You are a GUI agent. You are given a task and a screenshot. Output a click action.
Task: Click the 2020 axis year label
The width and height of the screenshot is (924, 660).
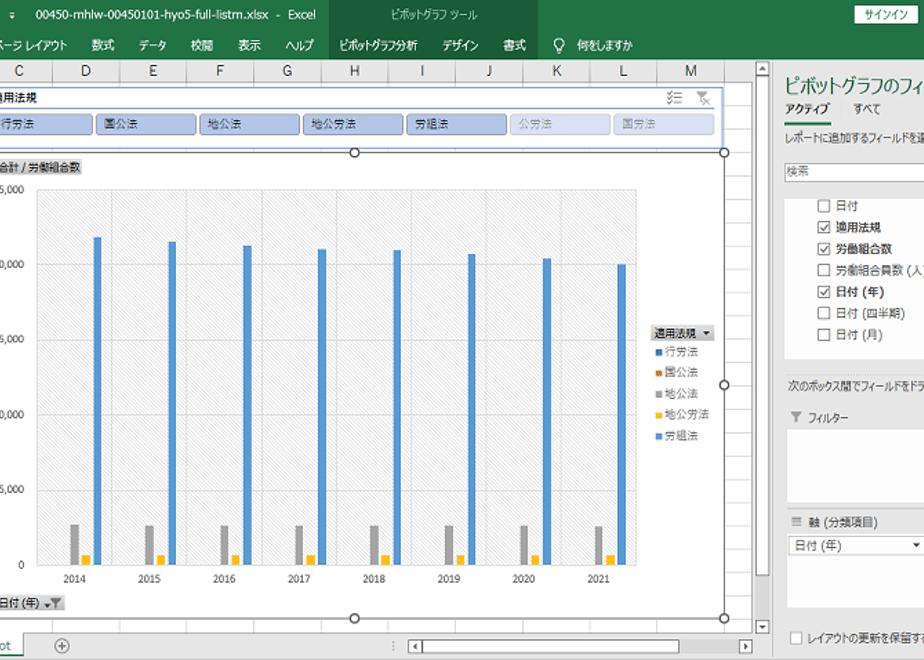[523, 579]
